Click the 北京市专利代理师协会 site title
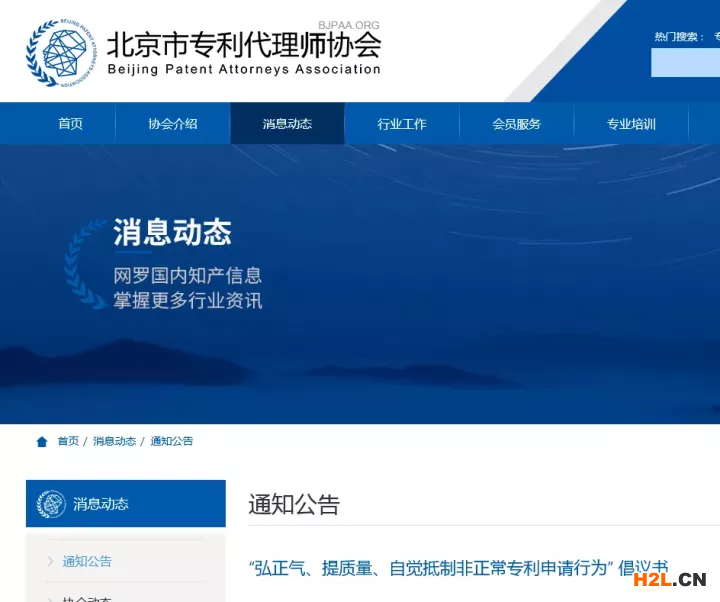Viewport: 720px width, 602px height. (x=244, y=45)
